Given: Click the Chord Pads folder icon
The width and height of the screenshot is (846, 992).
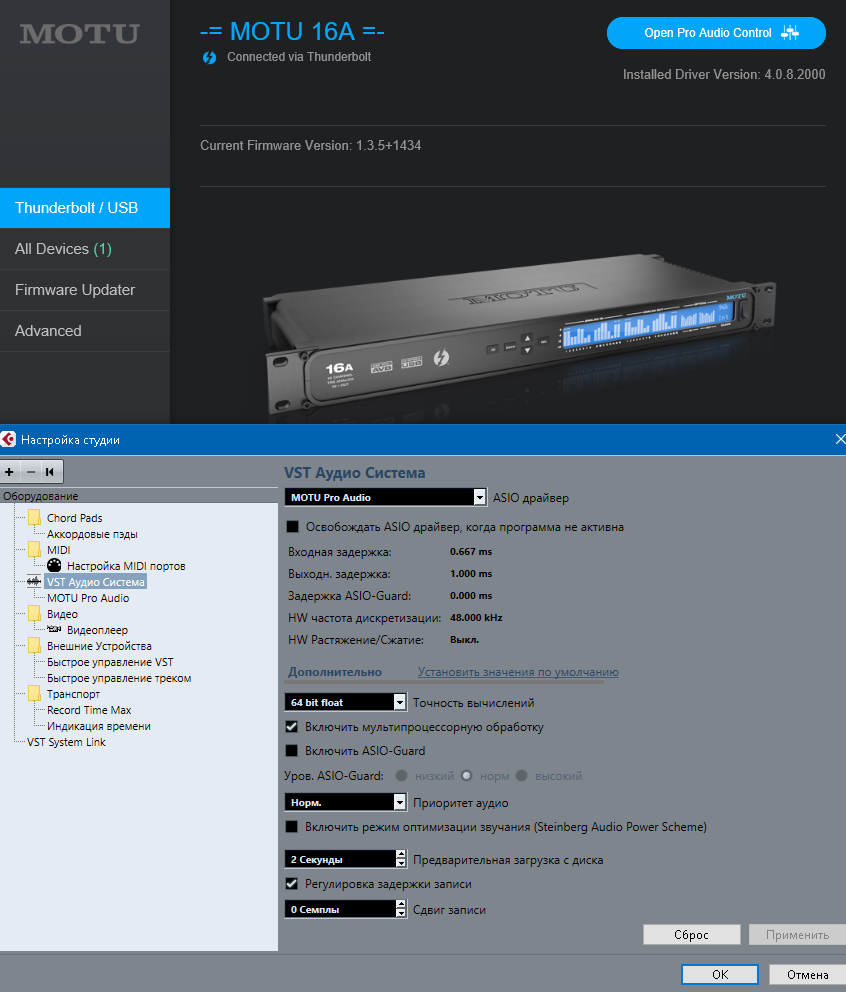Looking at the screenshot, I should coord(35,518).
